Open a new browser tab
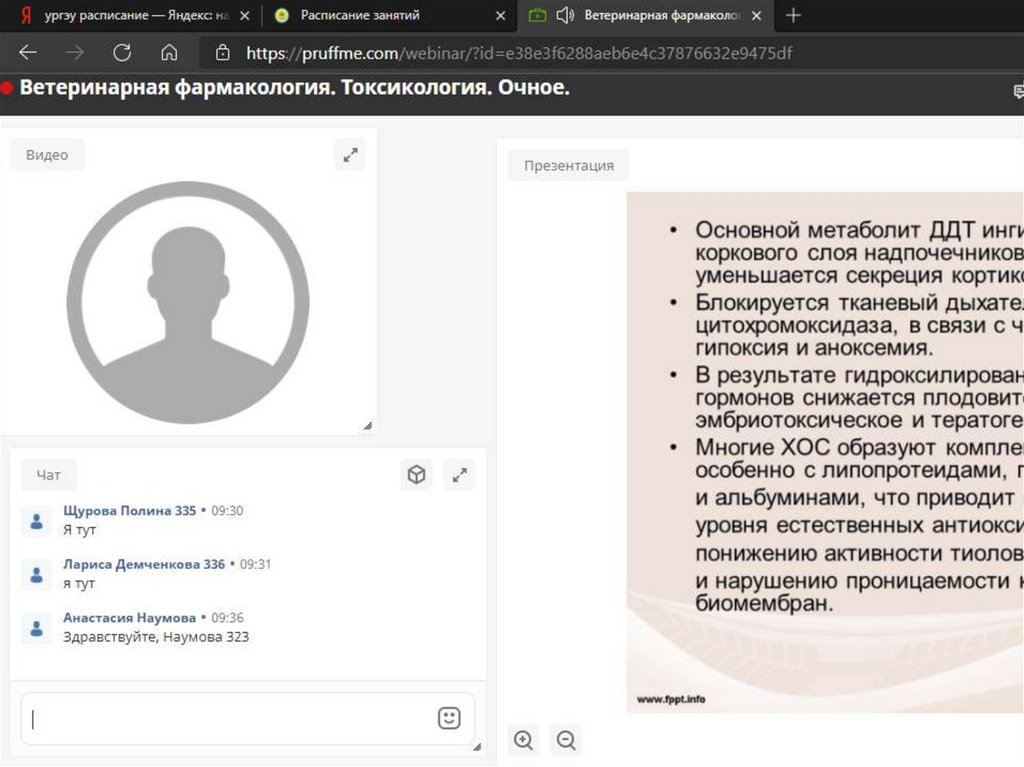Screen dimensions: 1024x767 tap(793, 15)
